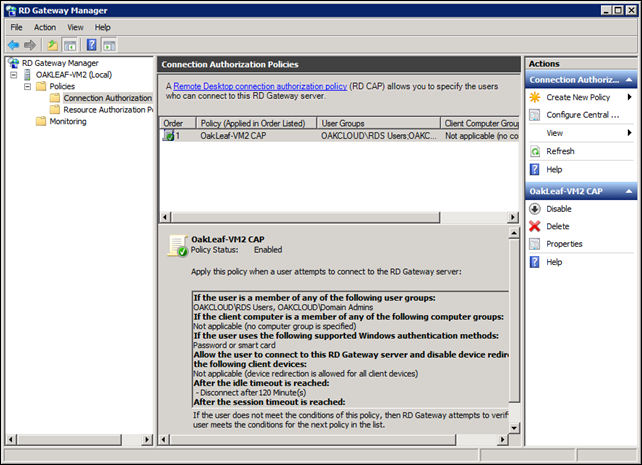Open the Action menu
This screenshot has height=465, width=642.
point(45,27)
